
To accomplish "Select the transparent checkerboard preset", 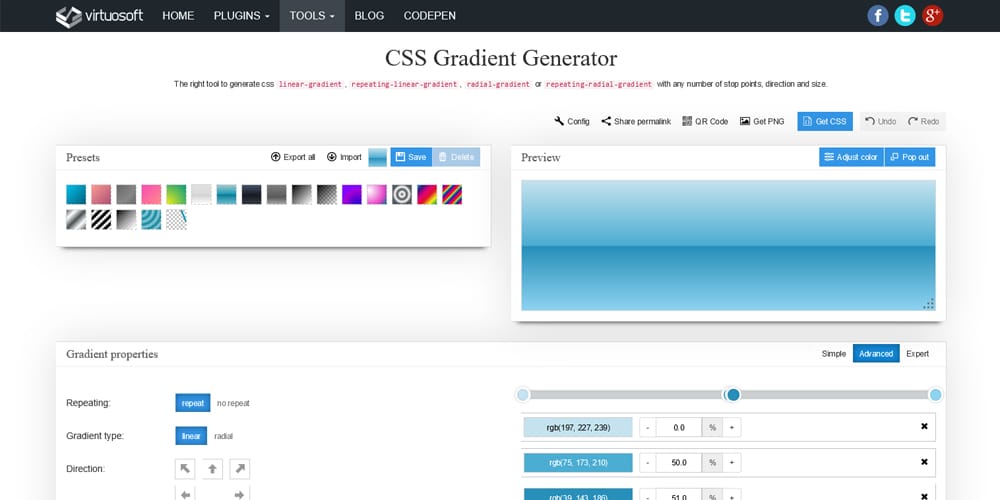I will click(176, 219).
